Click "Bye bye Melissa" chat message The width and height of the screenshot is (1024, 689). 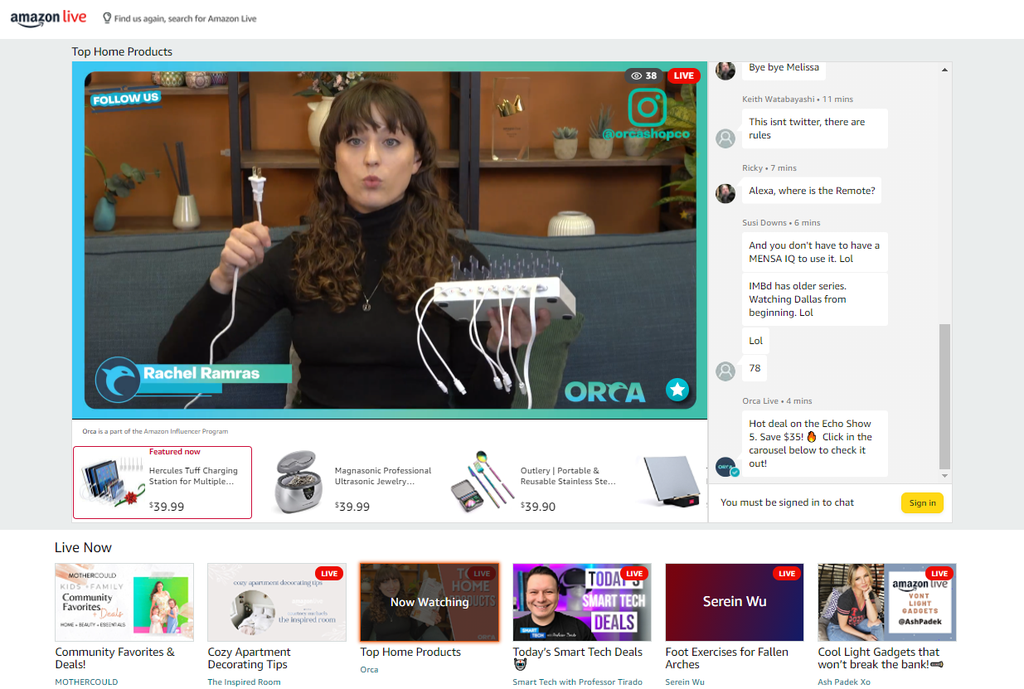click(784, 69)
